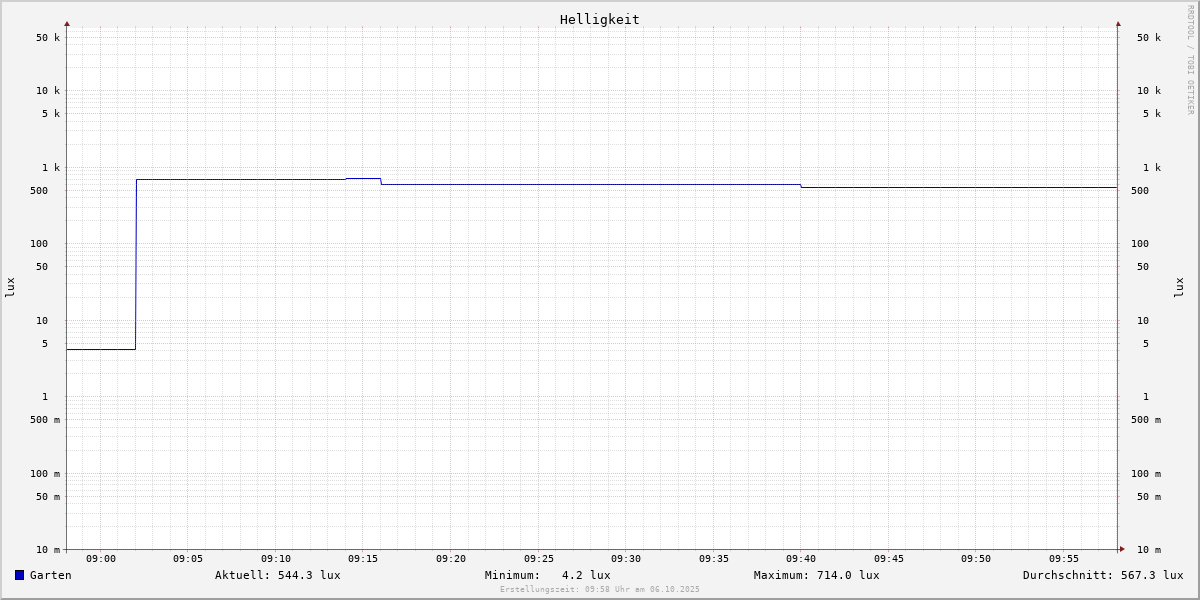1200x600 pixels.
Task: Click the 09:55 time axis label
Action: click(1064, 559)
